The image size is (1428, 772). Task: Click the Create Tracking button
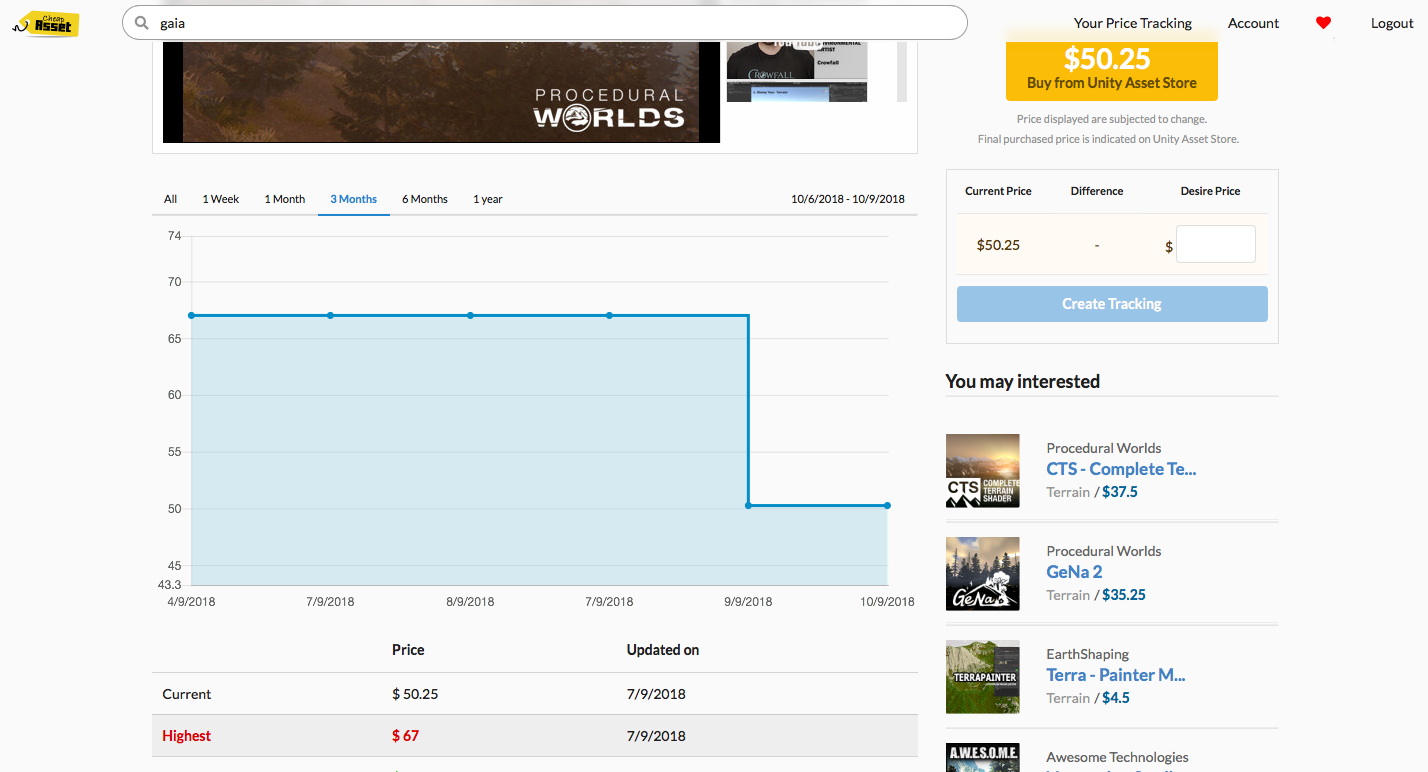click(1112, 304)
